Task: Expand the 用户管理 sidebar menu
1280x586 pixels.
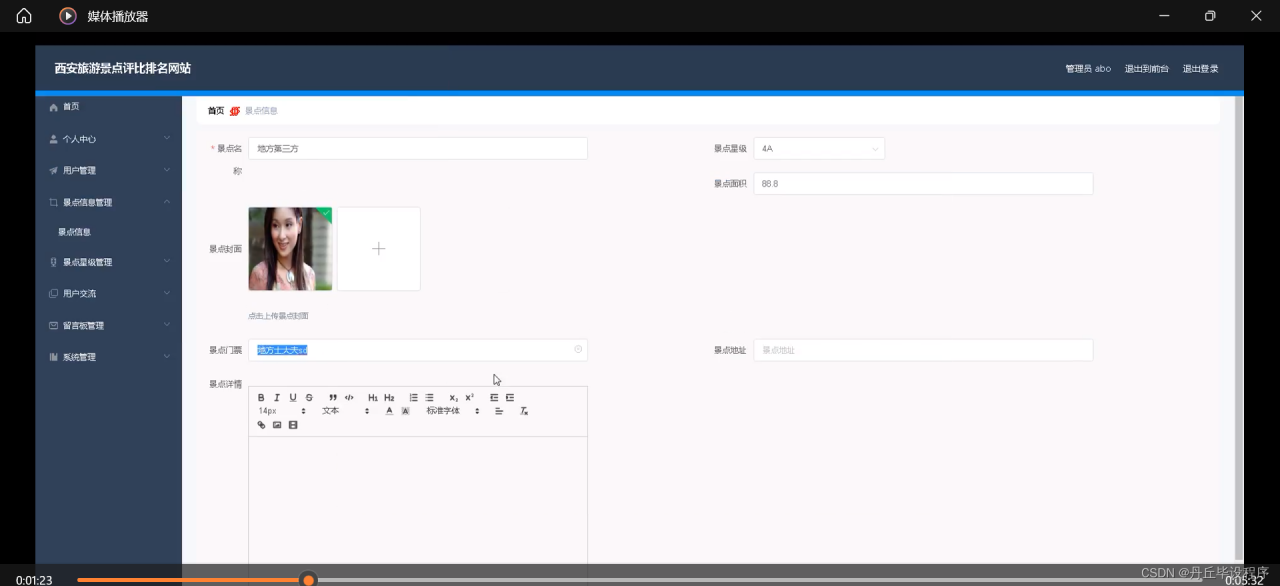Action: pyautogui.click(x=108, y=171)
